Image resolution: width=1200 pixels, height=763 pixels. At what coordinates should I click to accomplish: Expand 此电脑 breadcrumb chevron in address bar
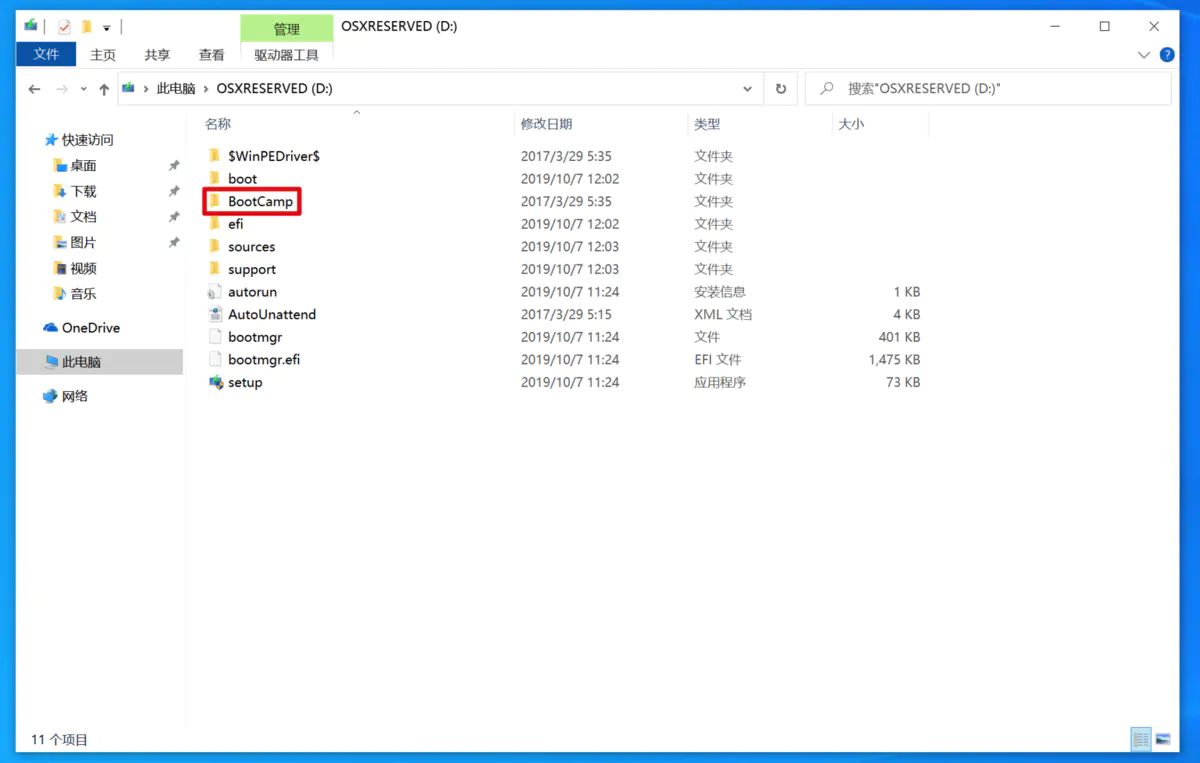[207, 89]
